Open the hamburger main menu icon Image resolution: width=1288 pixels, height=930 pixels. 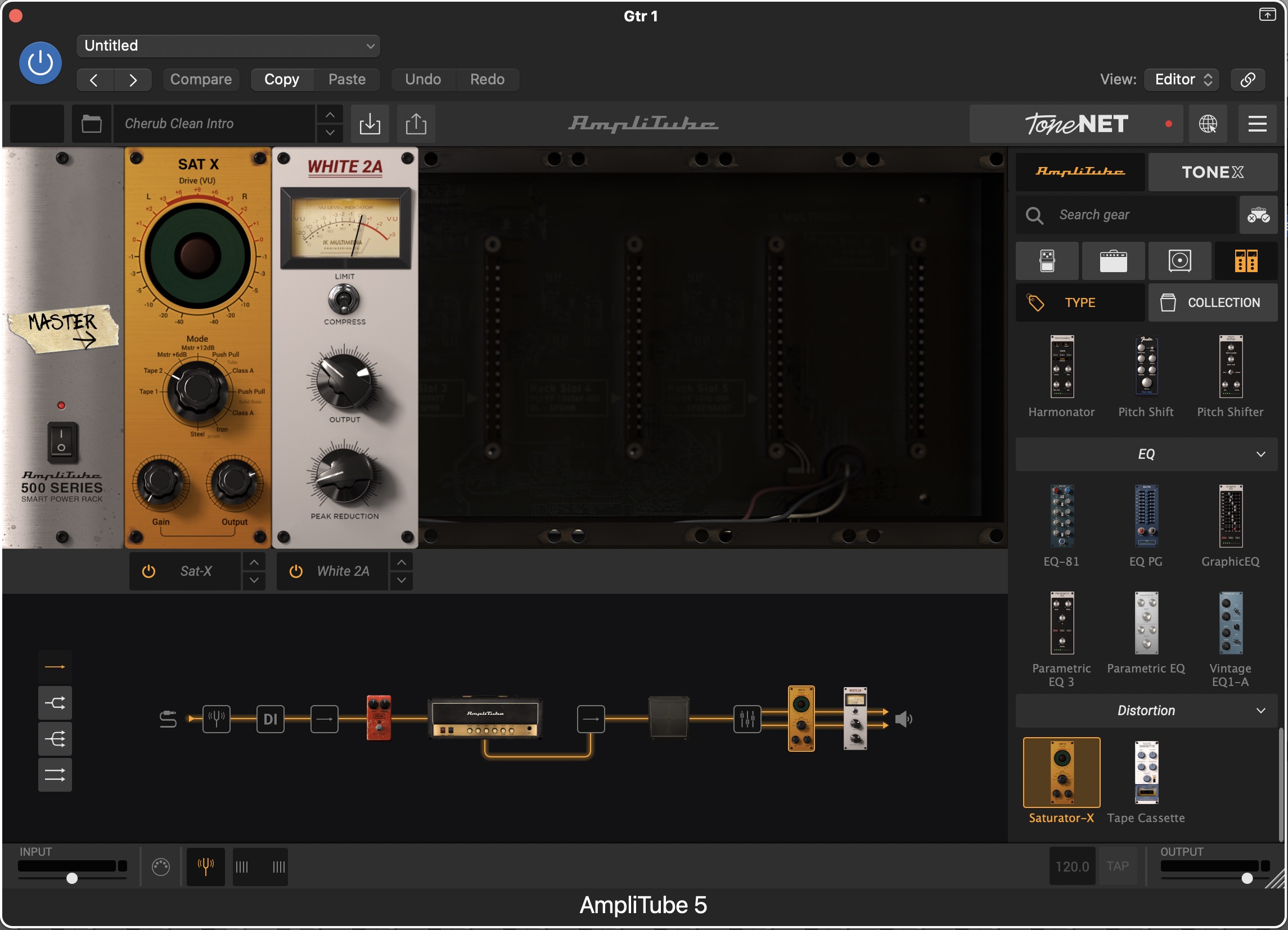coord(1257,123)
